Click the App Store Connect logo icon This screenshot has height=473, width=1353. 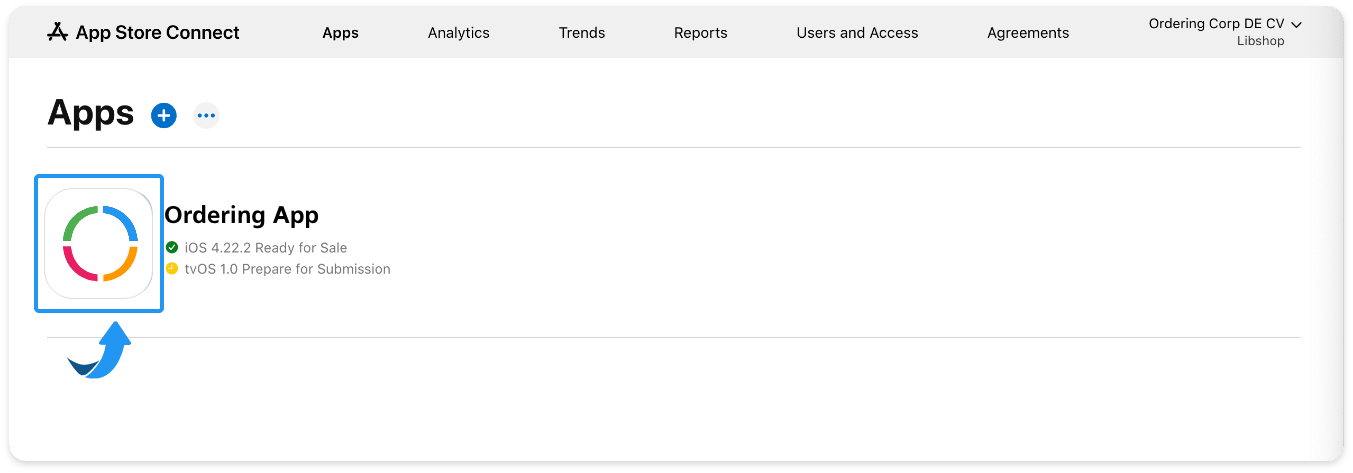57,32
